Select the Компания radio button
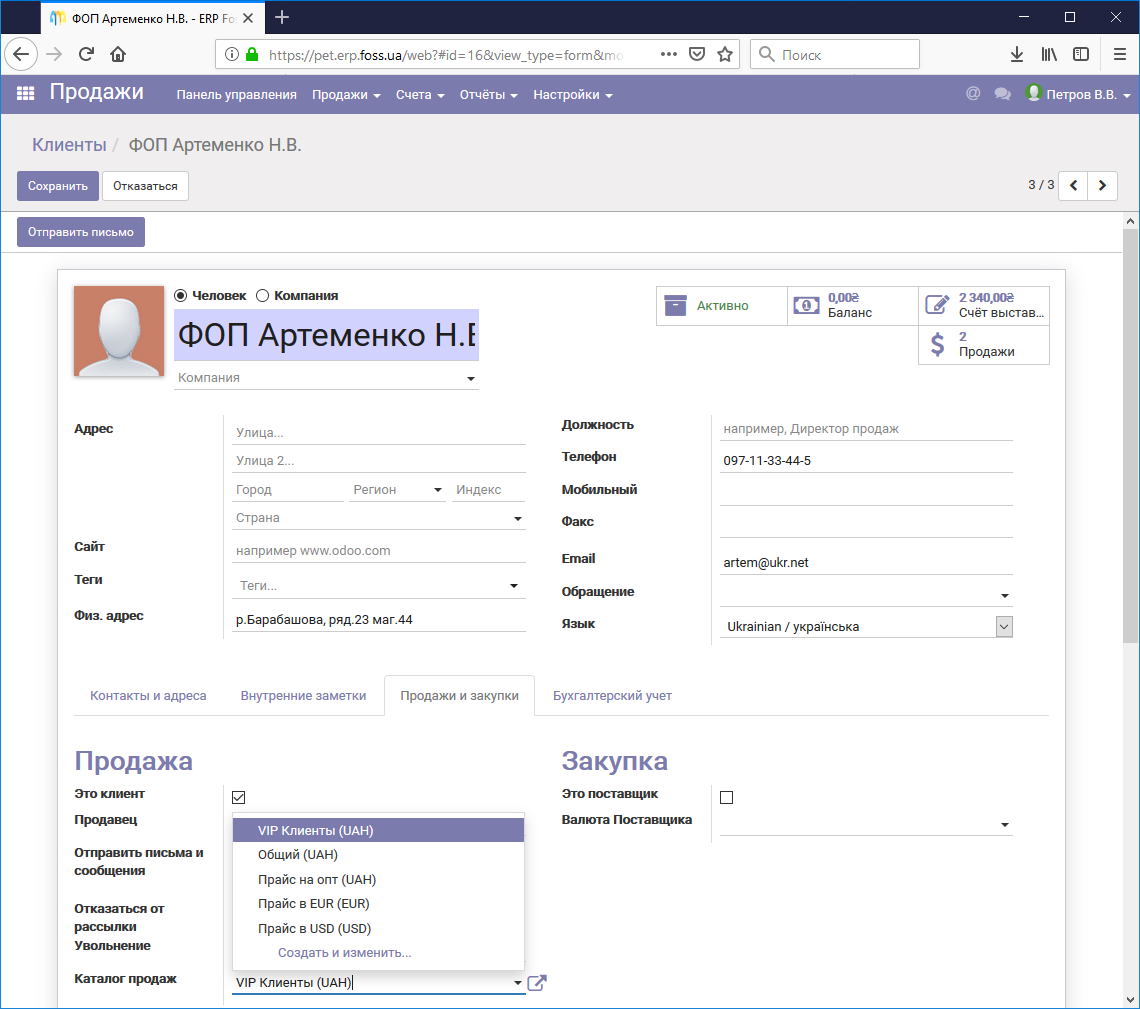 (x=262, y=296)
